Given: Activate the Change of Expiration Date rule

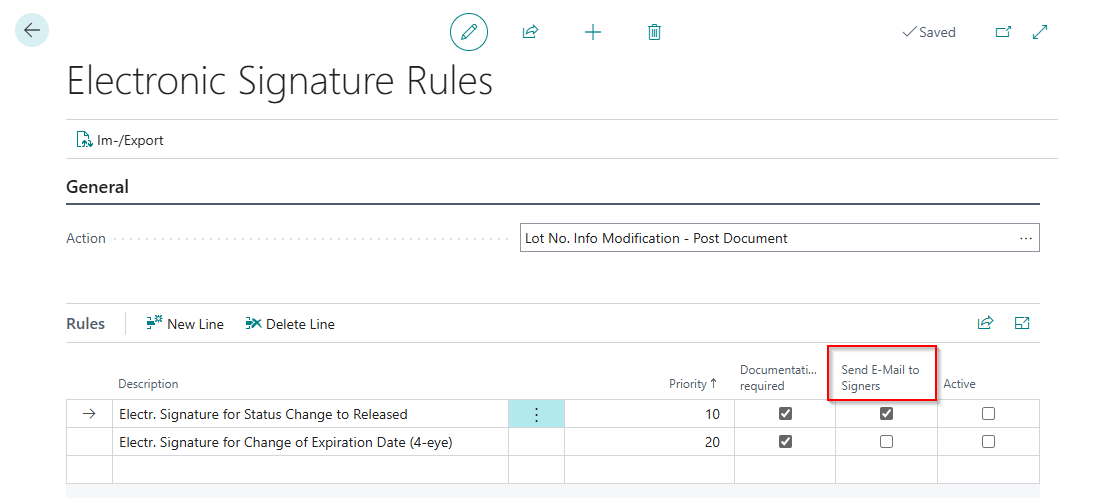Looking at the screenshot, I should tap(989, 442).
